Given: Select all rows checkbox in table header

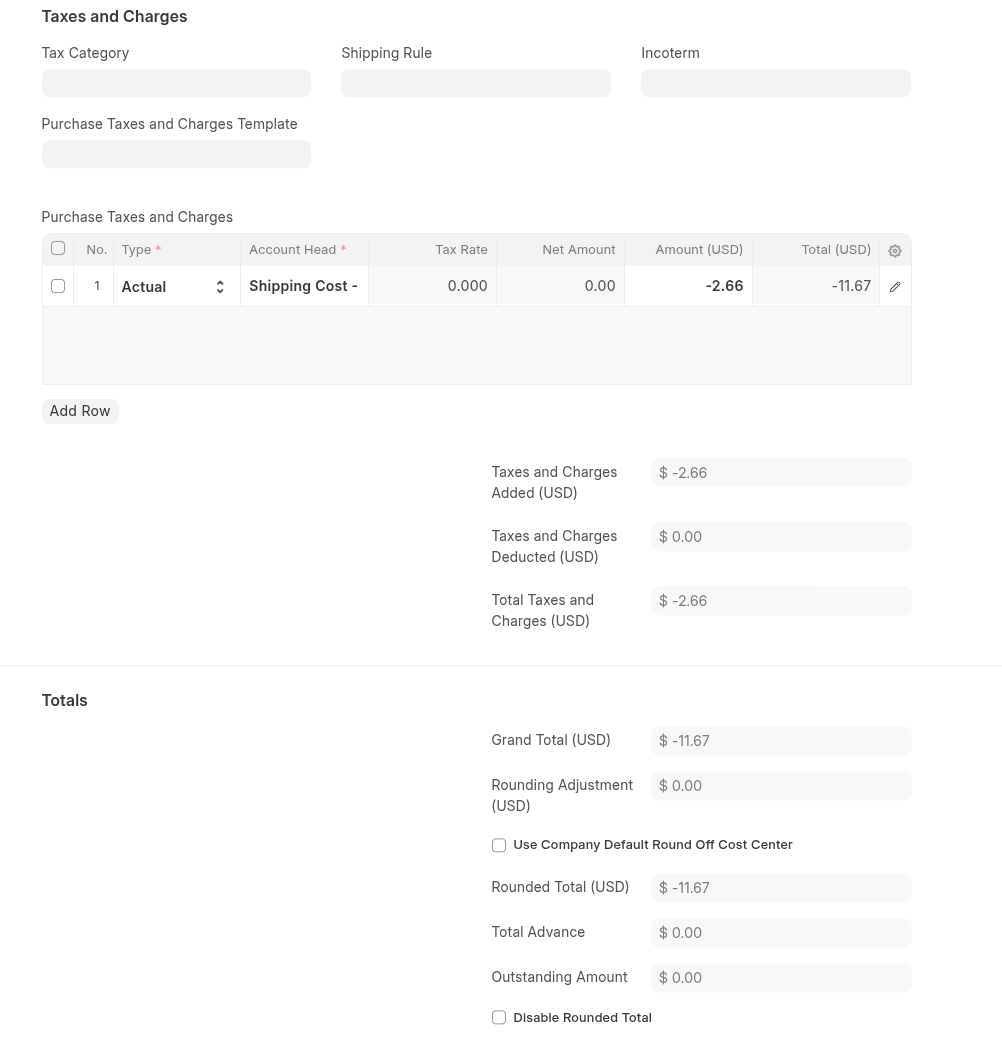Looking at the screenshot, I should coord(58,248).
